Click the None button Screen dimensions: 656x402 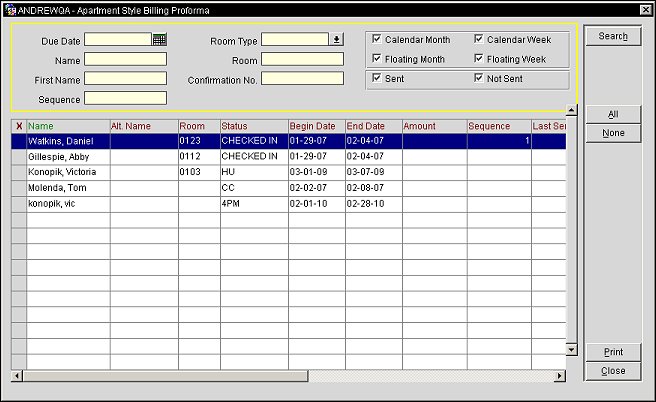click(613, 134)
